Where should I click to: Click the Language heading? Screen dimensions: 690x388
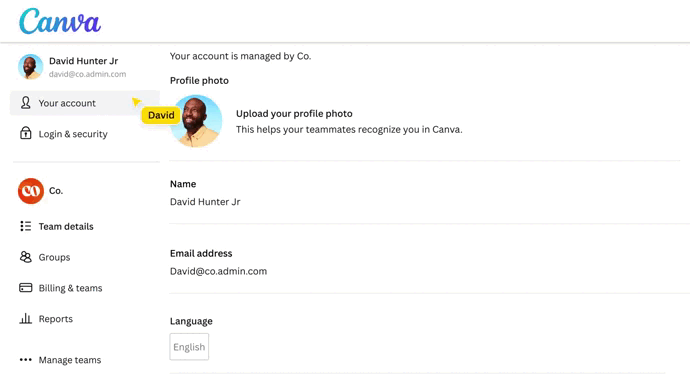tap(191, 321)
